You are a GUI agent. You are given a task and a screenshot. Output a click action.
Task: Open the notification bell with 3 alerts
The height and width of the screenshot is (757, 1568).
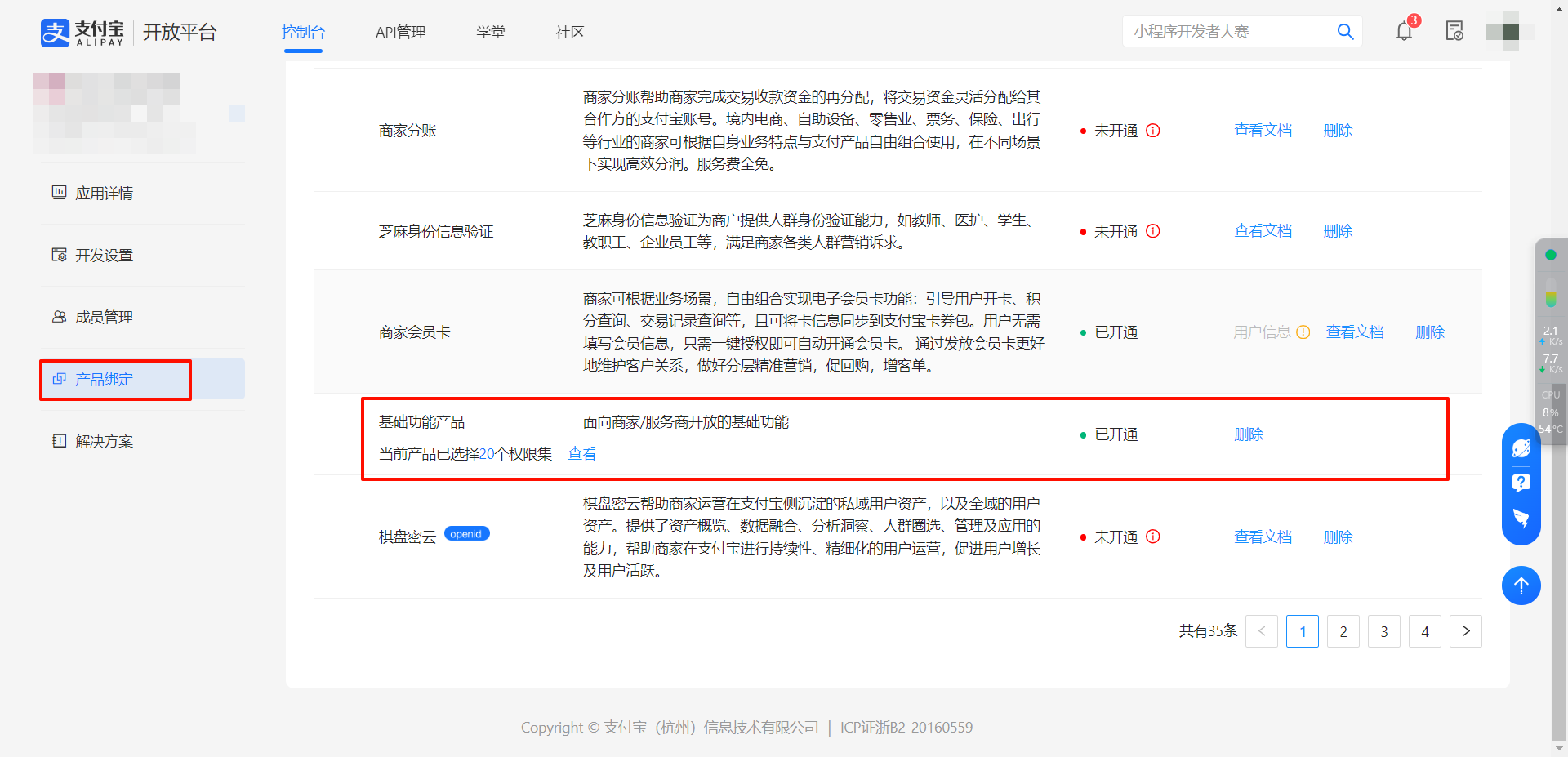tap(1404, 31)
